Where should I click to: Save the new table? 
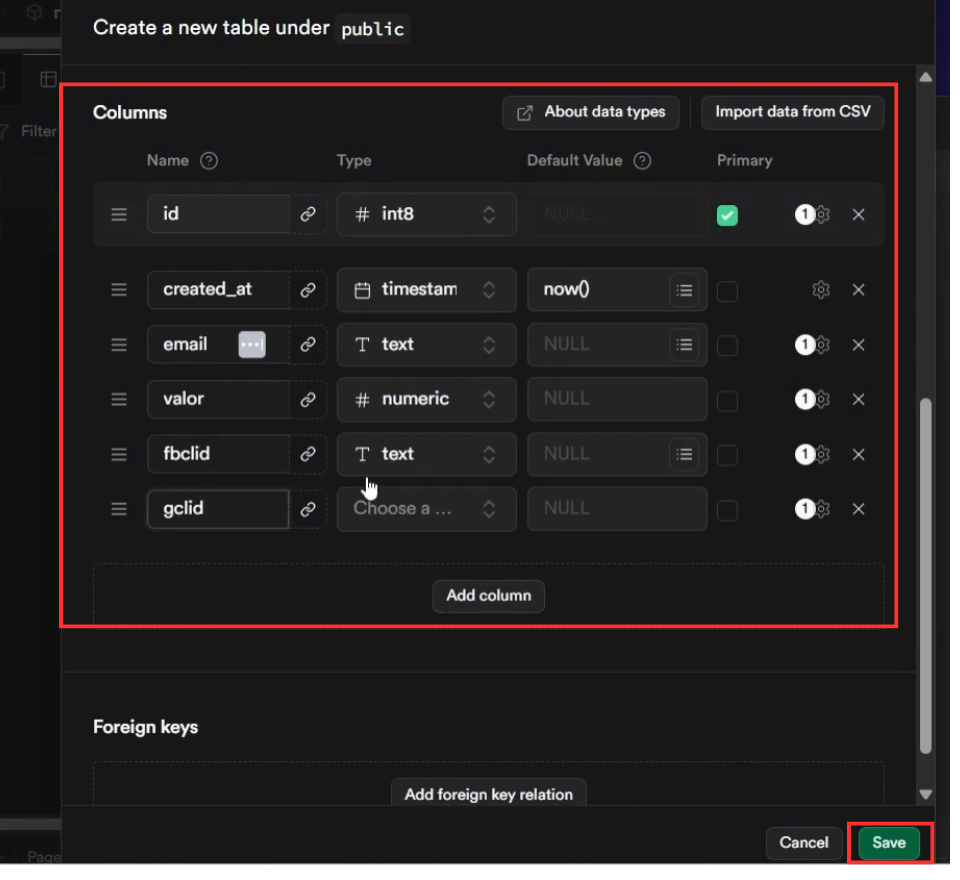(x=888, y=843)
